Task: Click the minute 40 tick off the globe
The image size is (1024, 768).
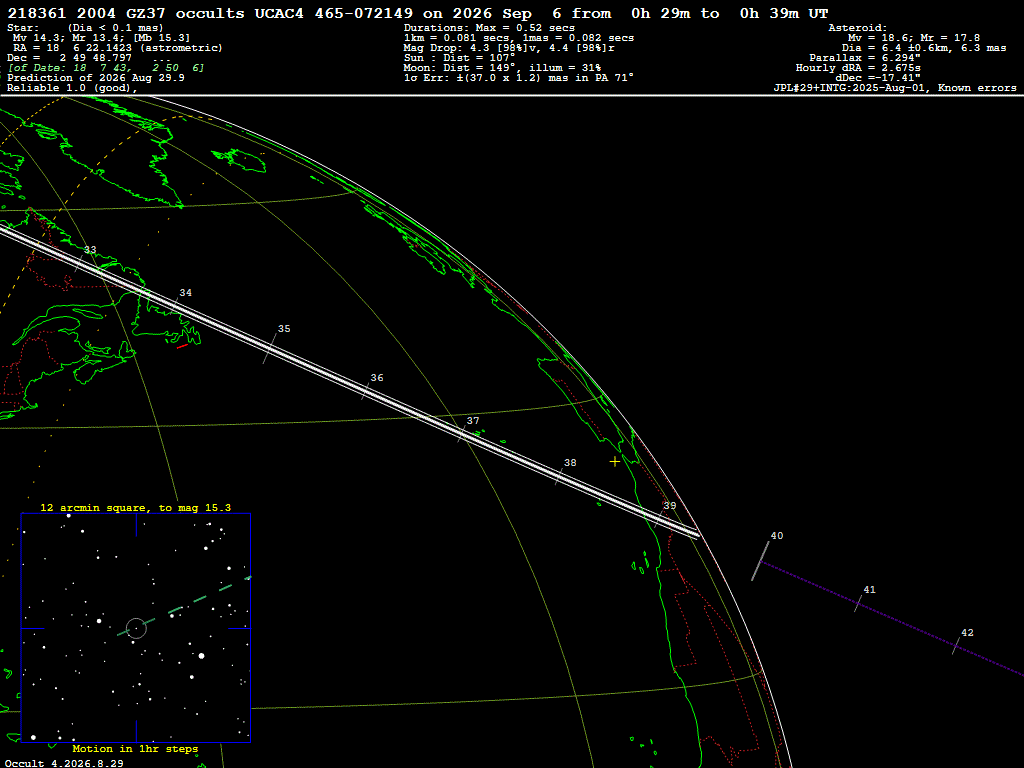Action: tap(760, 560)
